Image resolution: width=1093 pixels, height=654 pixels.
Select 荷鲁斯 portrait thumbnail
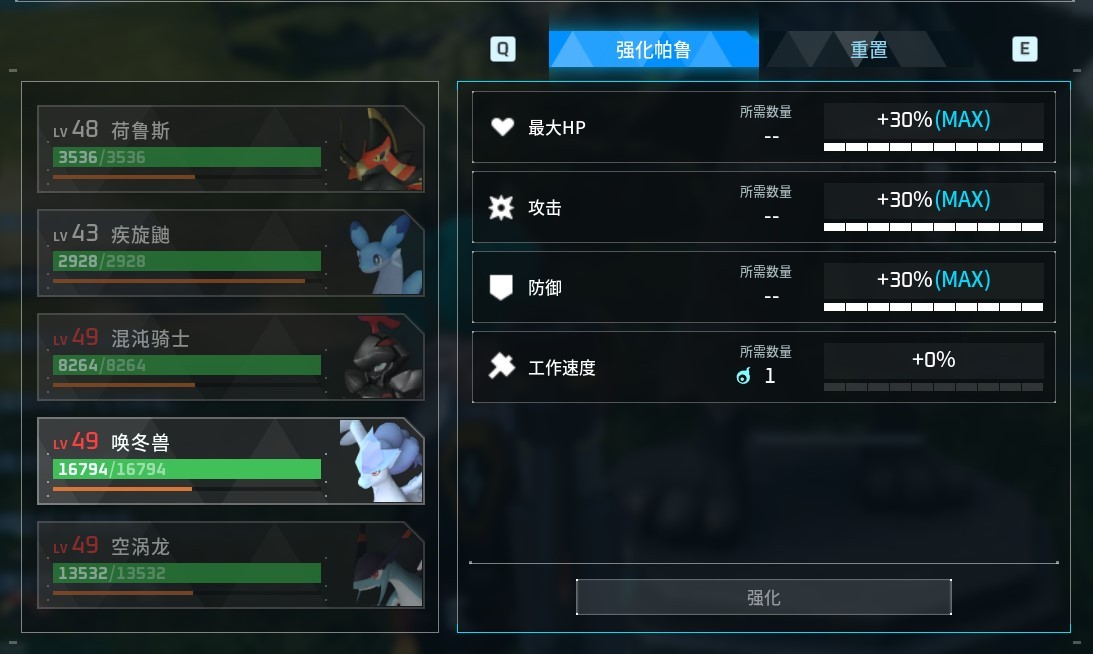point(381,149)
